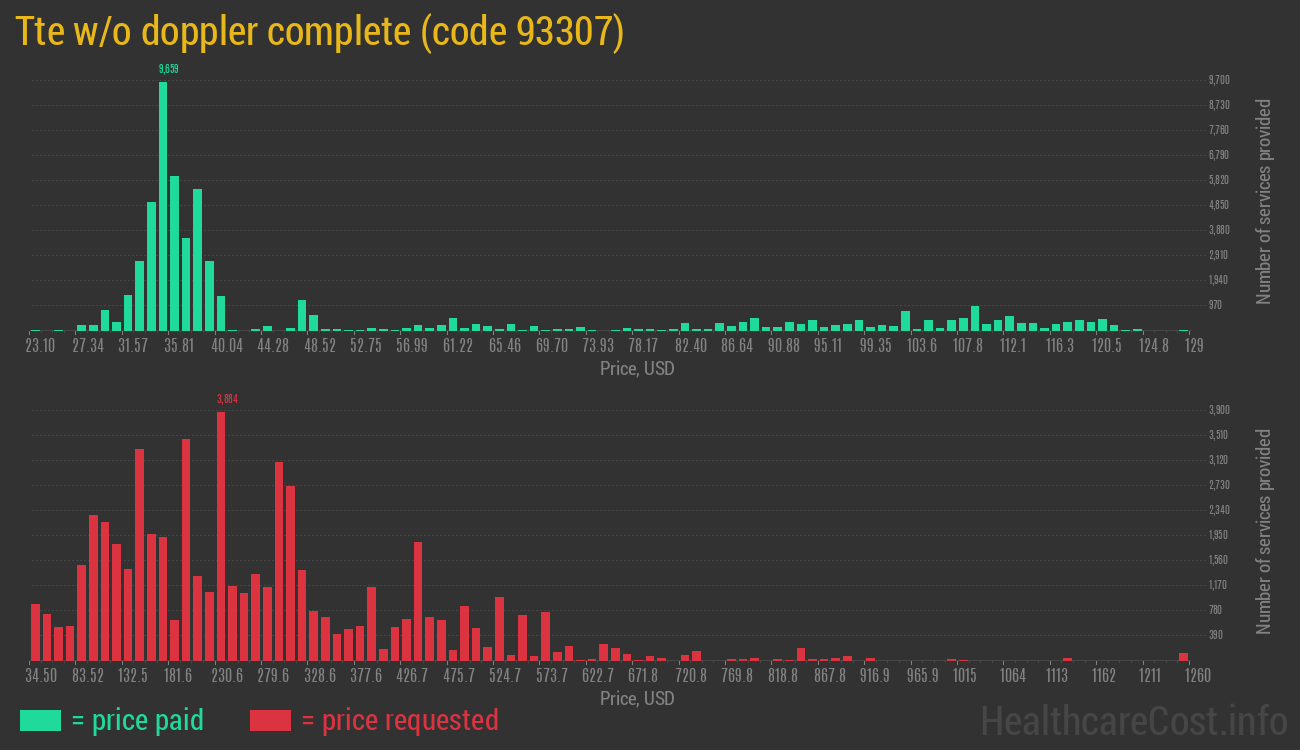Select the '34.50' axis tick on red chart
This screenshot has width=1300, height=750.
tap(42, 675)
